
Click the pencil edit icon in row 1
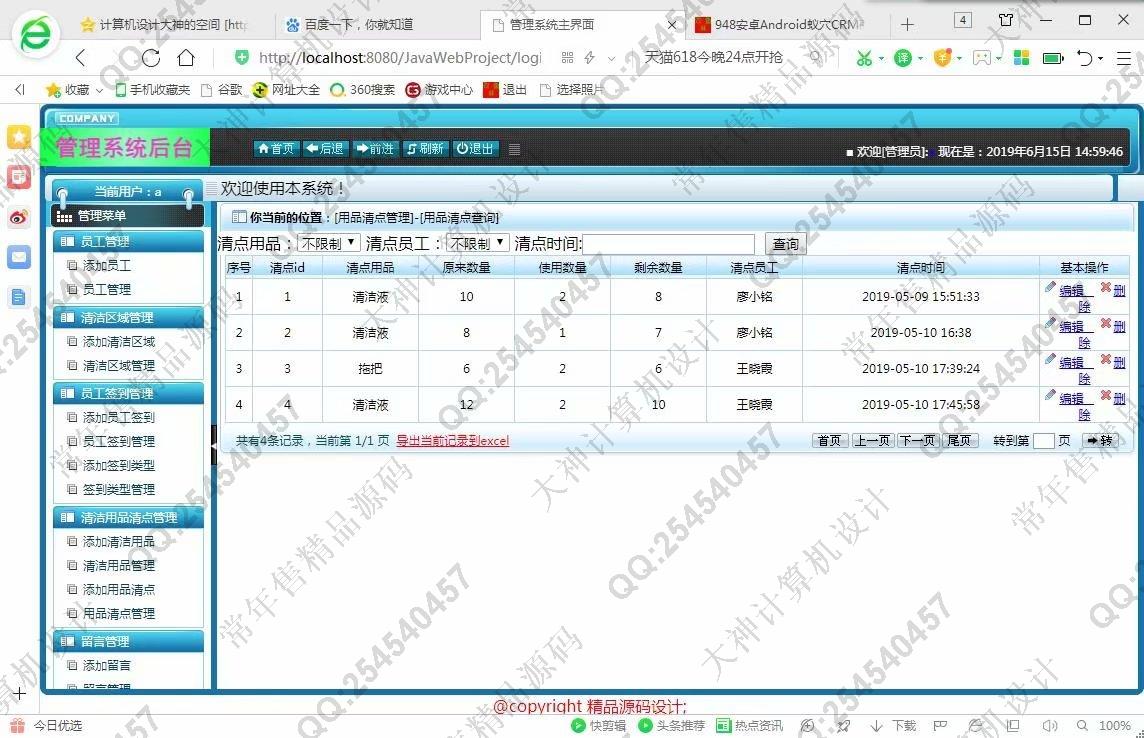coord(1050,287)
